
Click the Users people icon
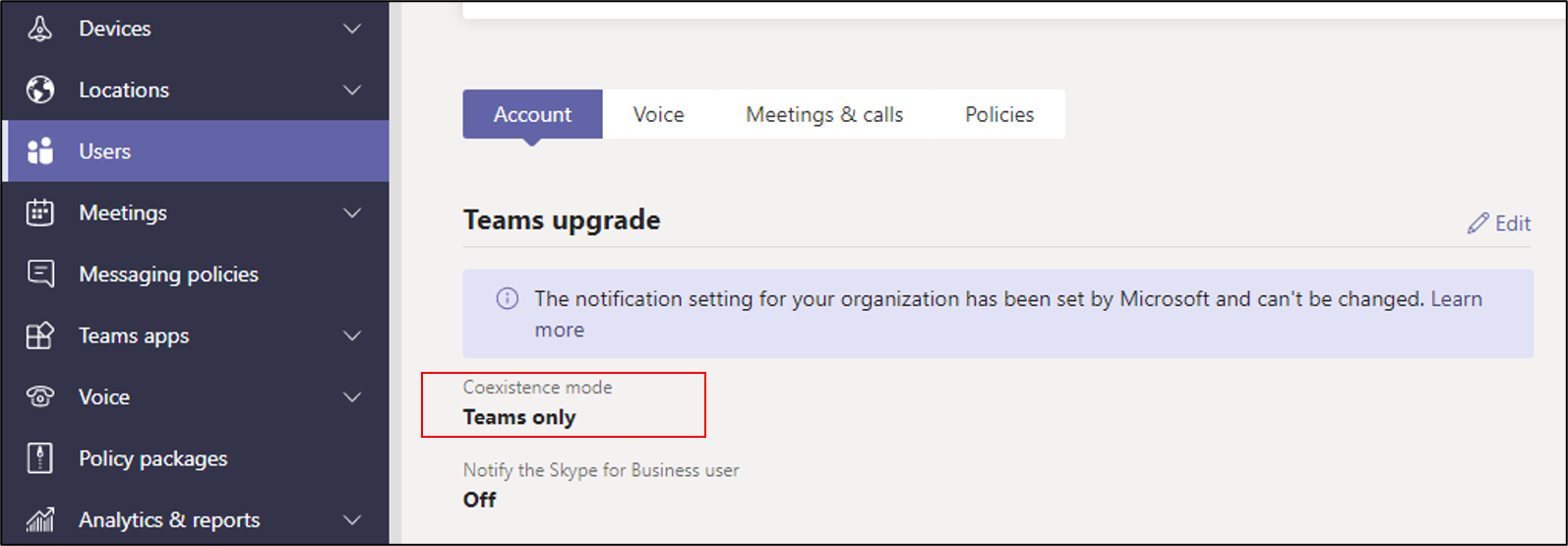(39, 151)
